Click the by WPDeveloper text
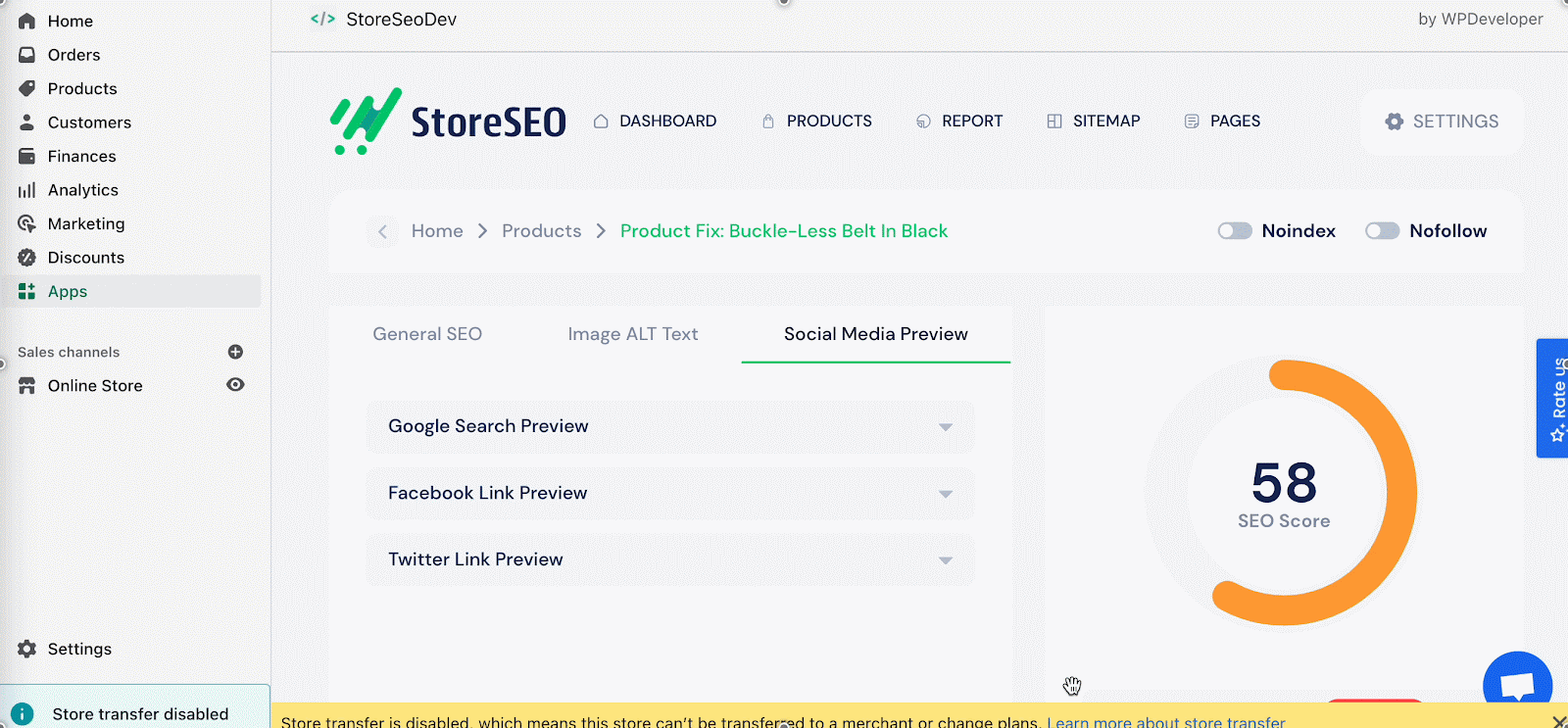Screen dimensions: 1568x728 tap(1480, 19)
